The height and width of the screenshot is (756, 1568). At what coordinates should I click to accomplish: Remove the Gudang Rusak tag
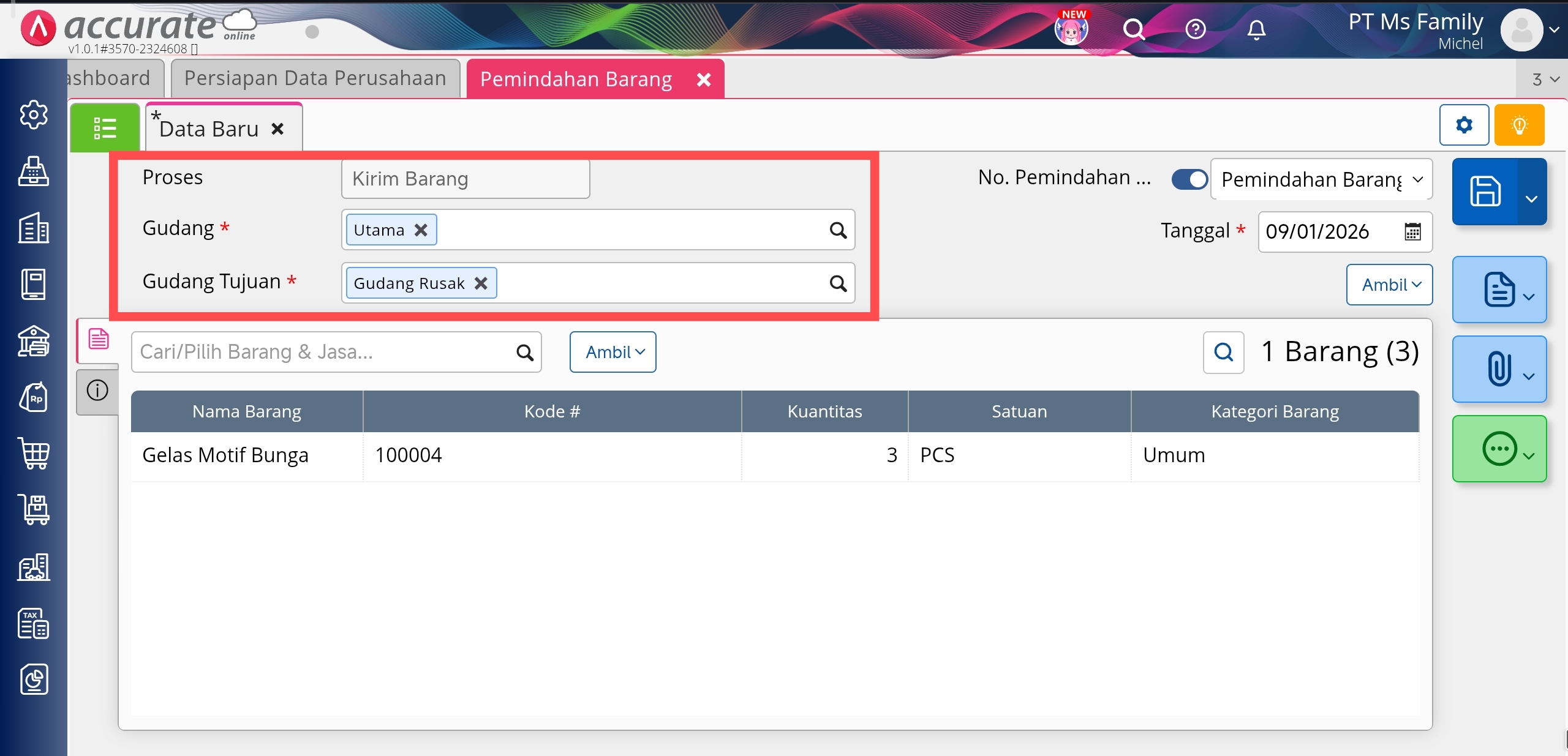(481, 283)
